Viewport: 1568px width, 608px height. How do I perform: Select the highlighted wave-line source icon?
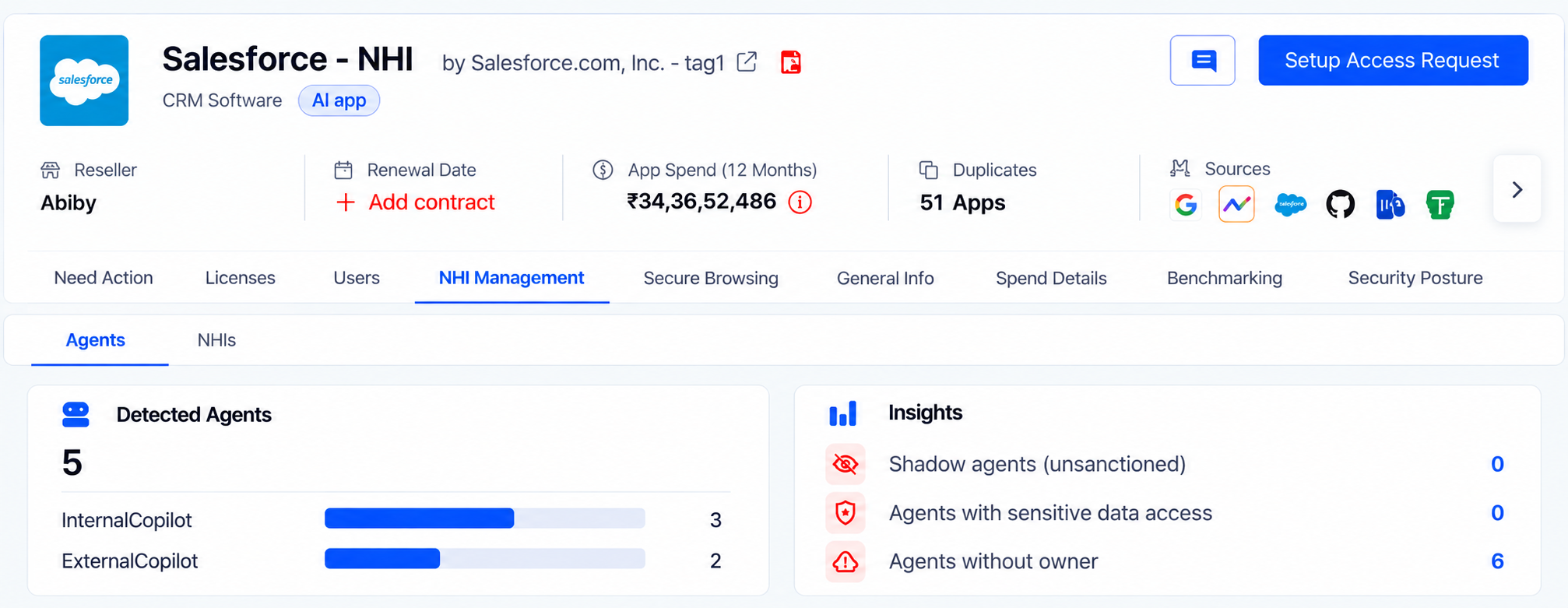1236,205
